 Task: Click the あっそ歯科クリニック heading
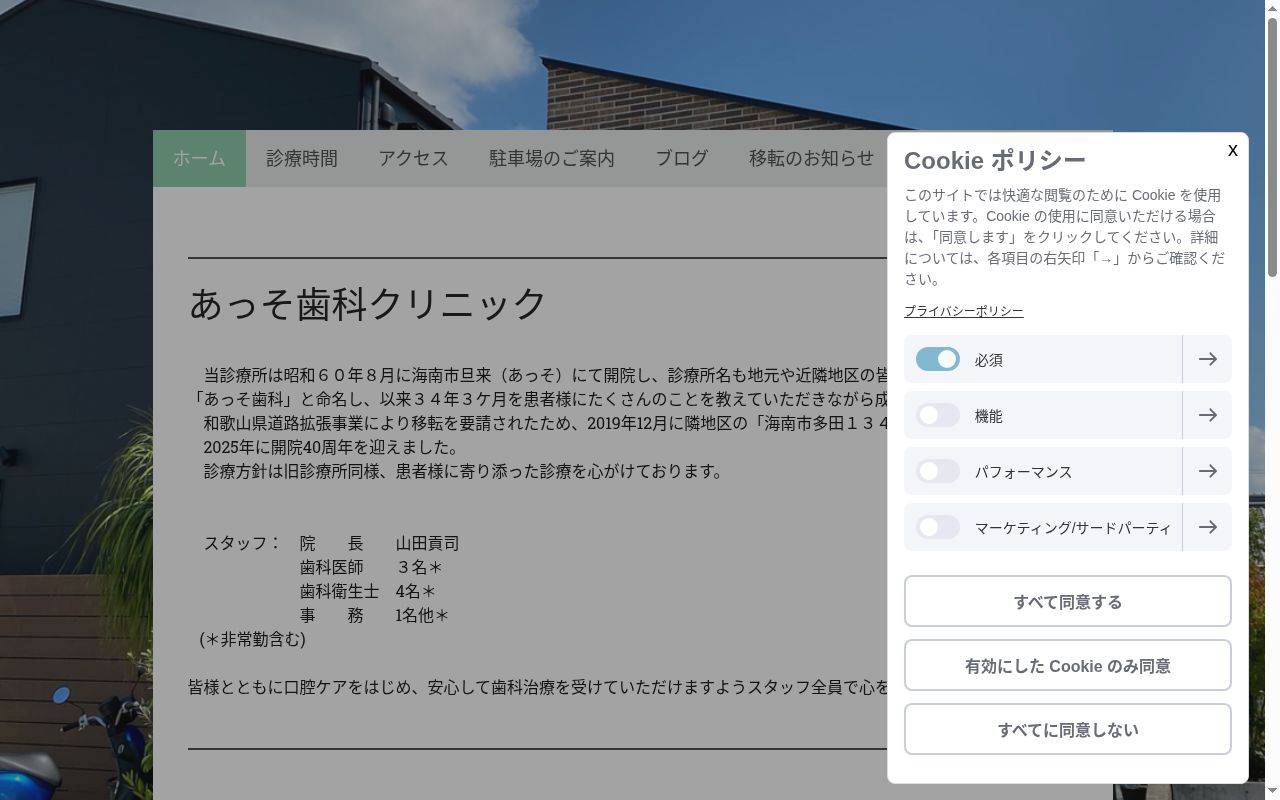tap(368, 303)
